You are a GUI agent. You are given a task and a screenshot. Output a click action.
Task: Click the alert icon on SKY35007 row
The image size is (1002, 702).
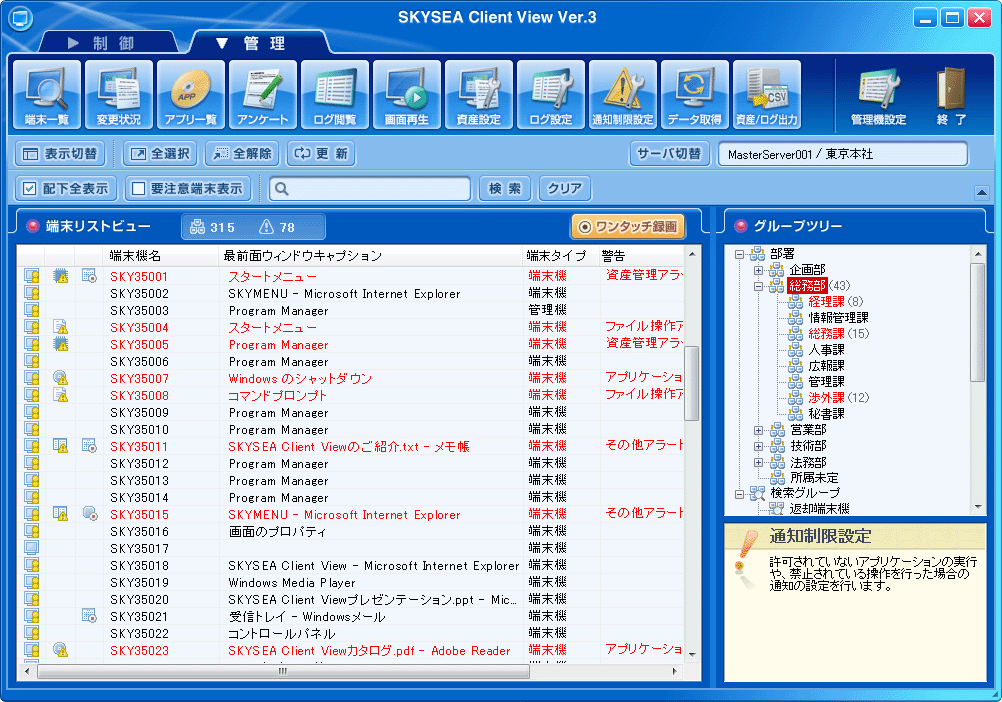pyautogui.click(x=61, y=378)
